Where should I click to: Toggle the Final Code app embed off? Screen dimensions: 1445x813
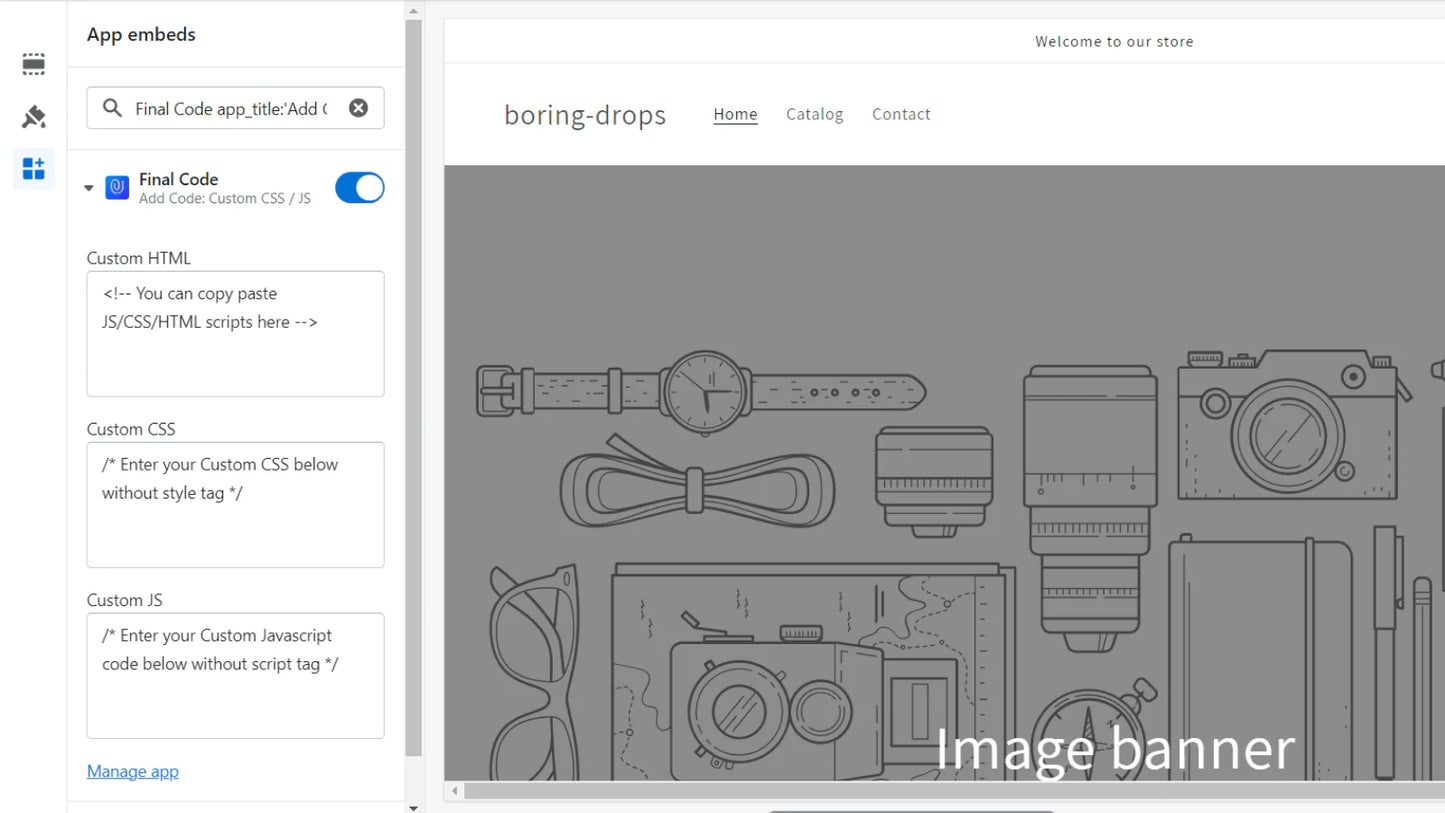tap(359, 188)
